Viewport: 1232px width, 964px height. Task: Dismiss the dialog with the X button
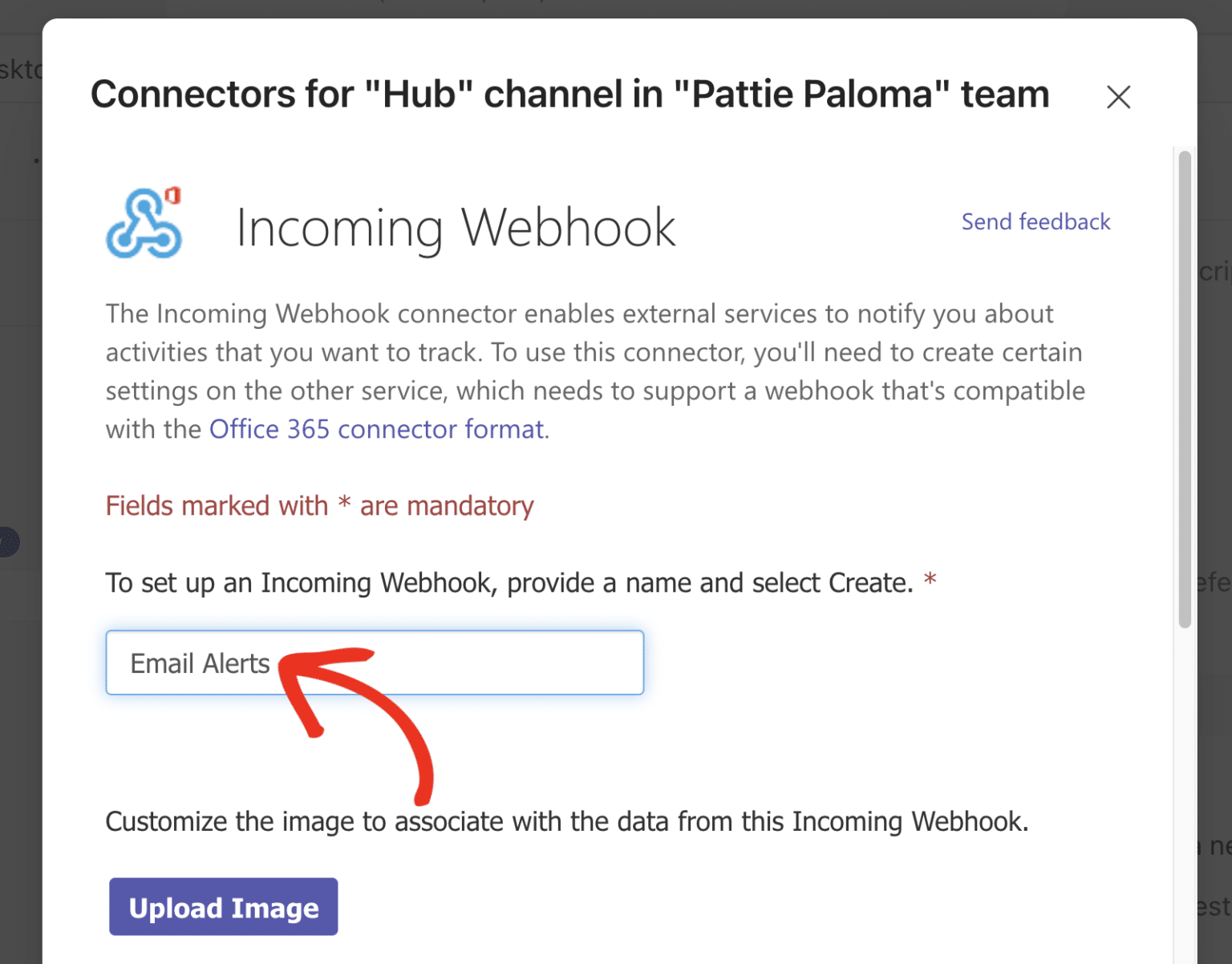point(1118,97)
